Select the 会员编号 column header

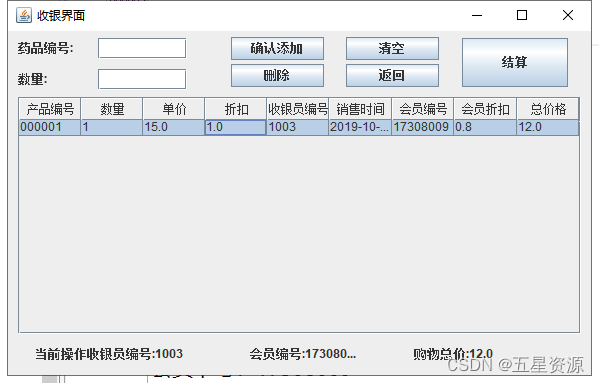coord(423,109)
